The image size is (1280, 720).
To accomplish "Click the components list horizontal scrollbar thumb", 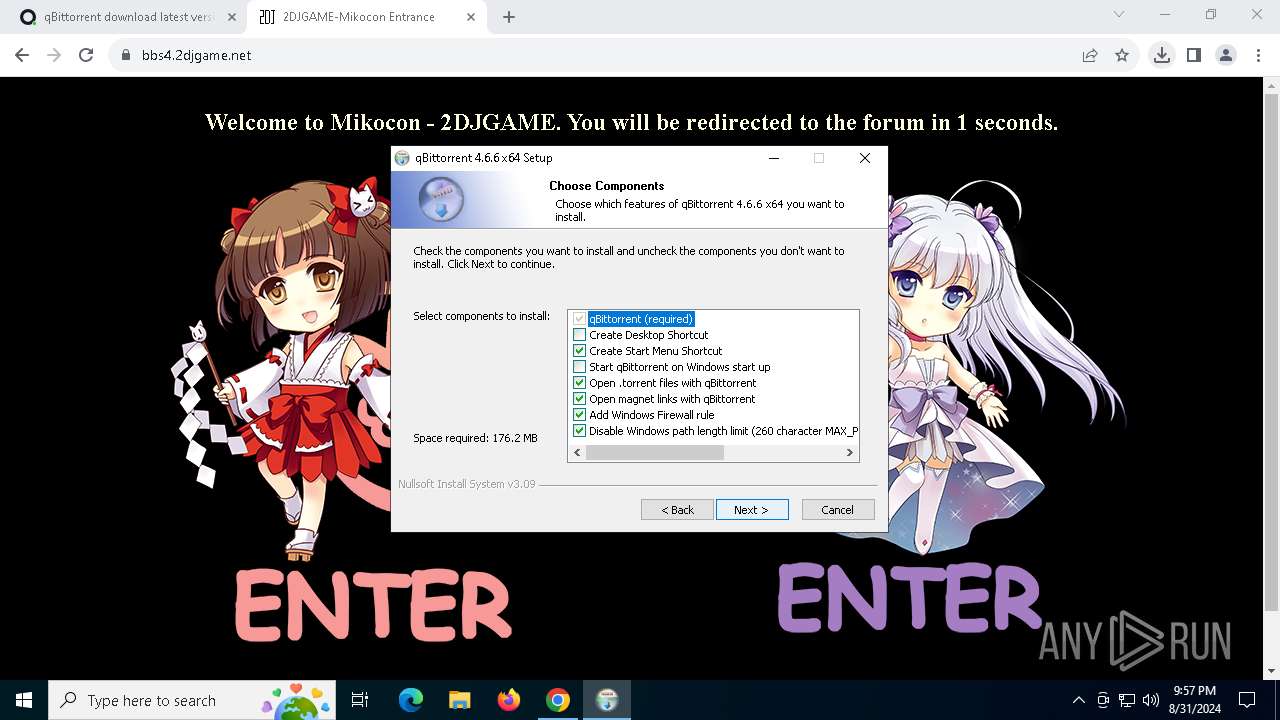I will [x=654, y=453].
